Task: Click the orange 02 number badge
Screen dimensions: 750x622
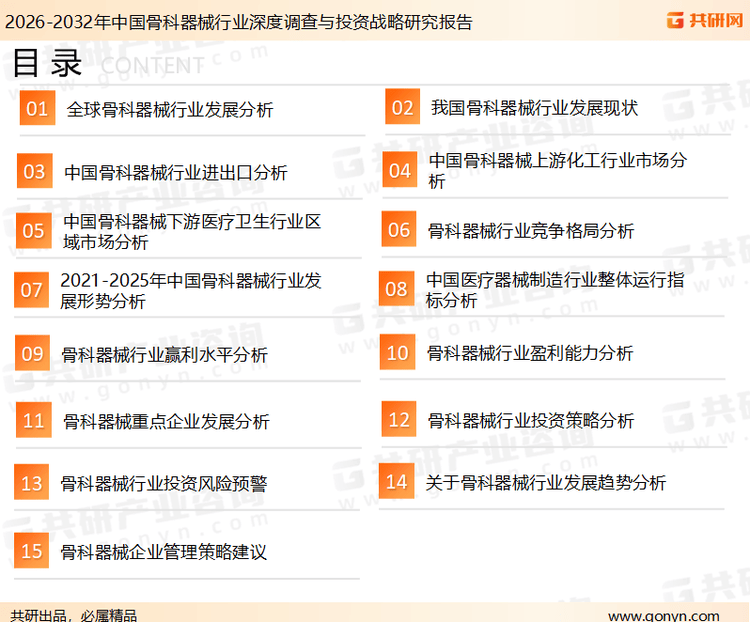Action: [x=402, y=108]
